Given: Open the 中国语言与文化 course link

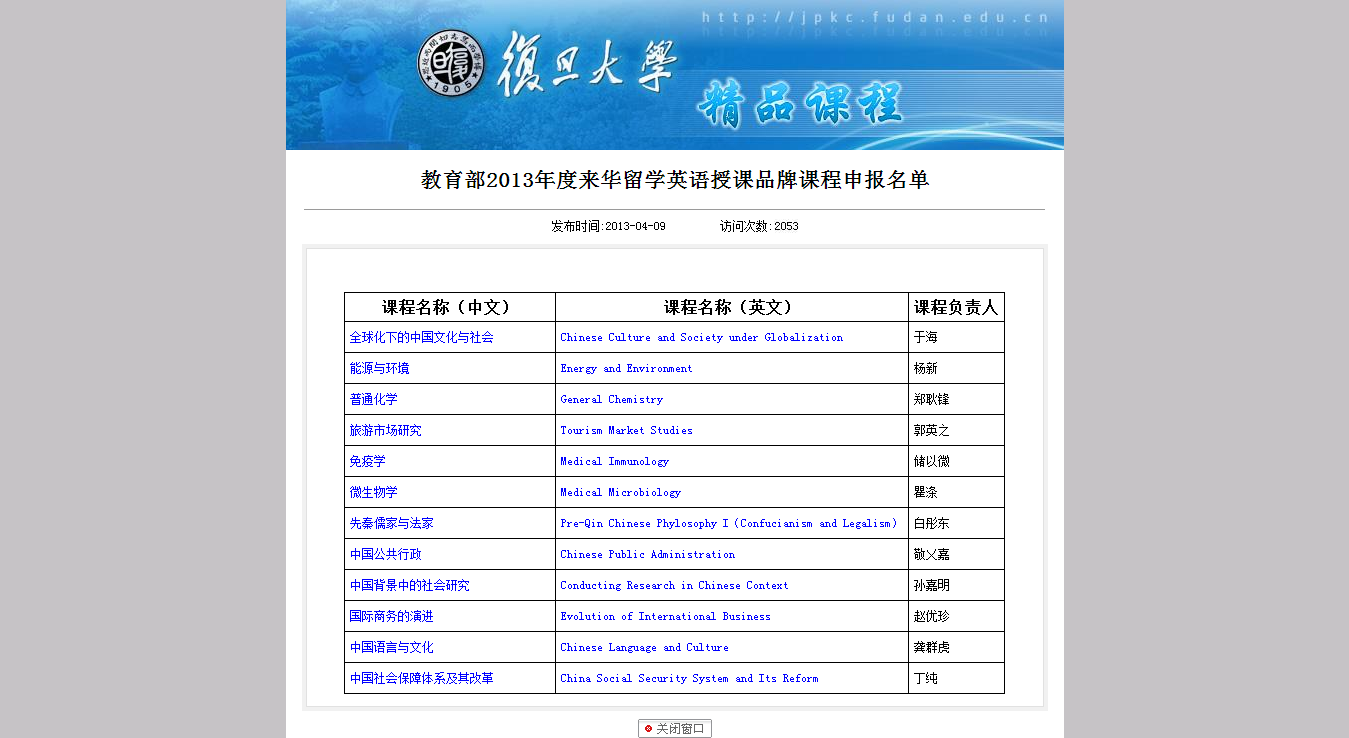Looking at the screenshot, I should click(391, 648).
